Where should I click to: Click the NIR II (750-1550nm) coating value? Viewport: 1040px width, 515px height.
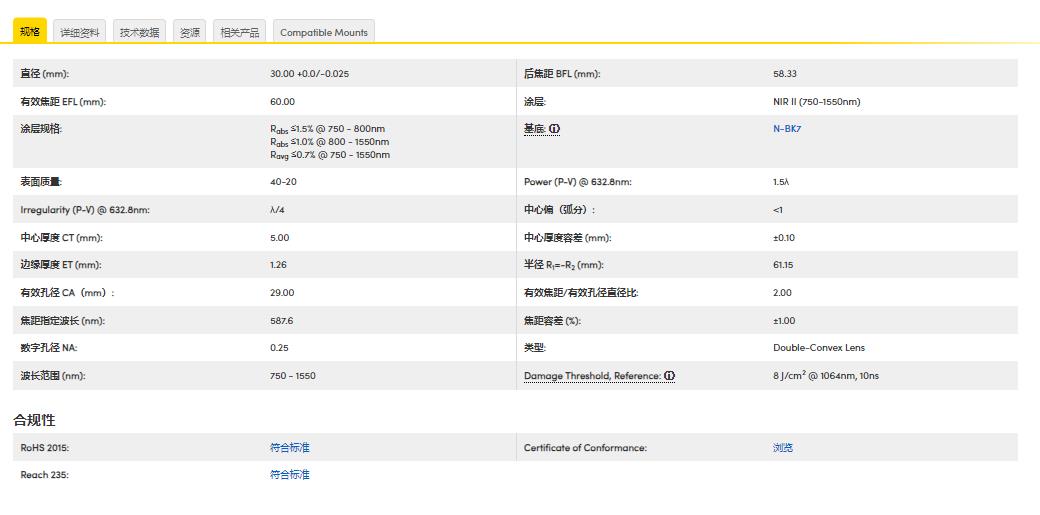click(816, 102)
